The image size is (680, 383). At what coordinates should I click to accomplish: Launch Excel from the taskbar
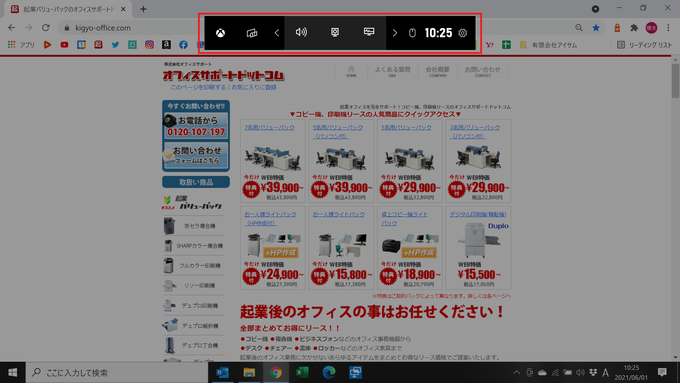(x=302, y=372)
